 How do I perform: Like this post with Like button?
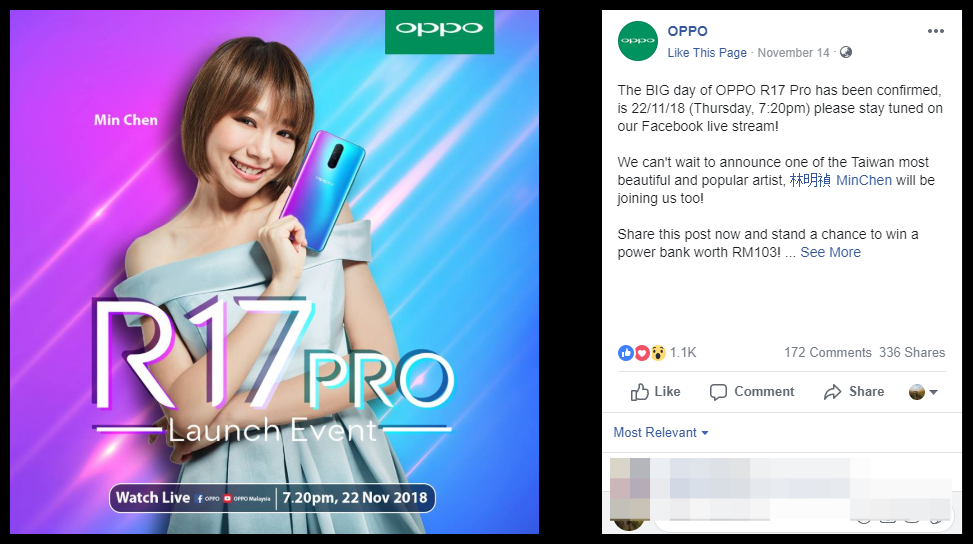655,392
